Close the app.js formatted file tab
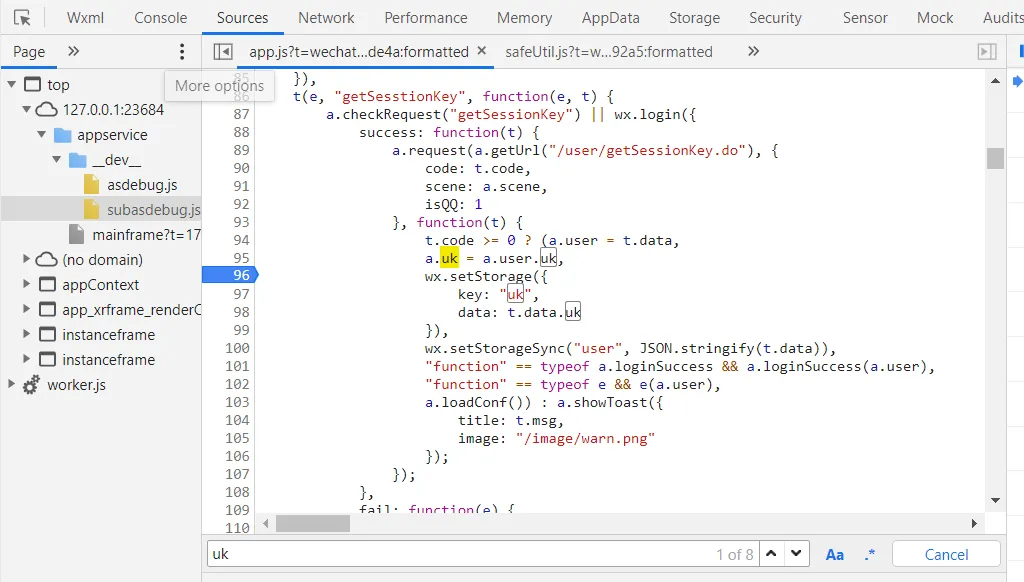 (x=482, y=50)
